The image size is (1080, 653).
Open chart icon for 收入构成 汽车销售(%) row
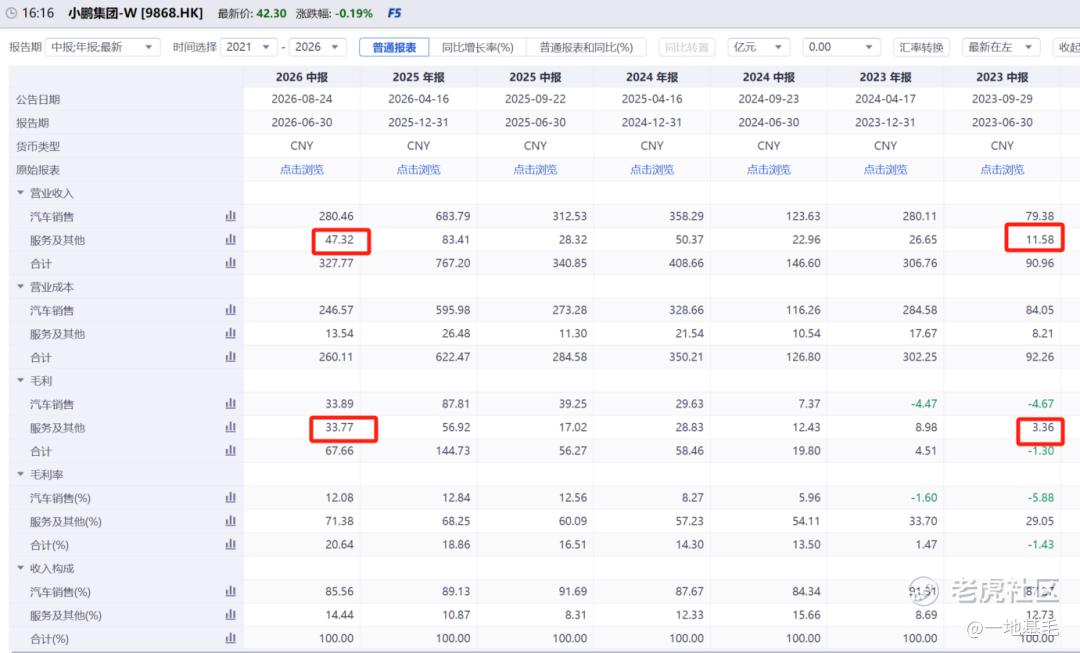230,591
